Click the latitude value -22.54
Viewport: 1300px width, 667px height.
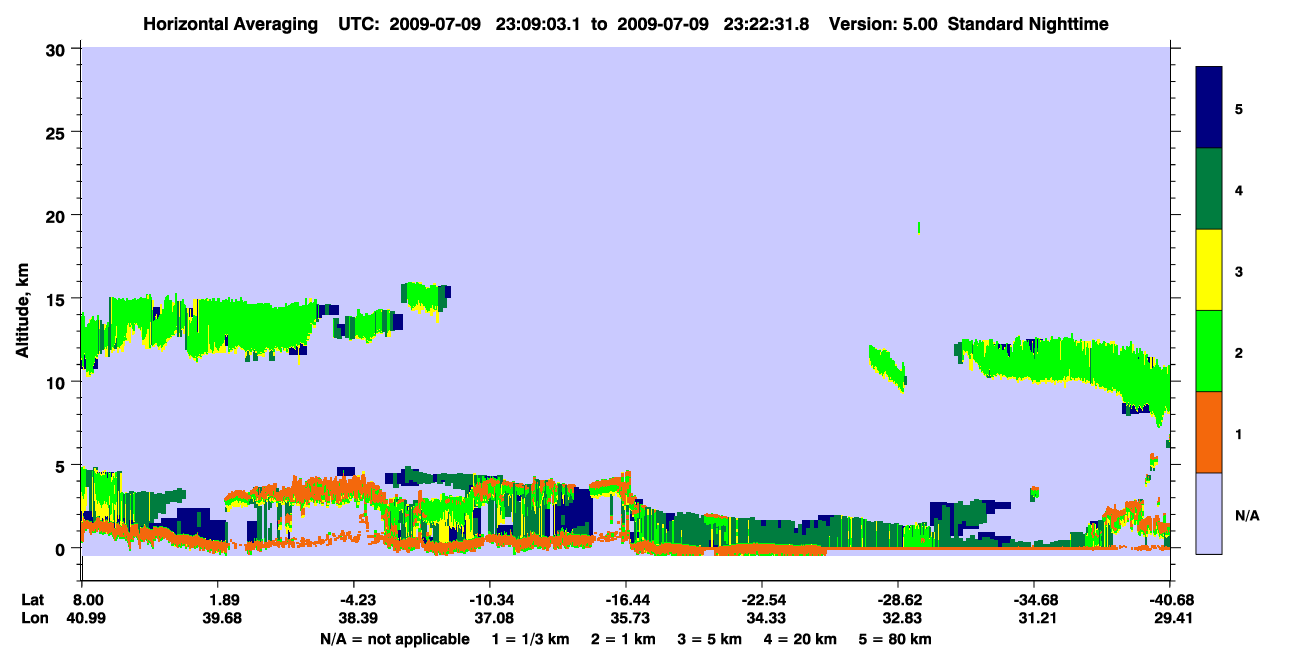(x=762, y=600)
